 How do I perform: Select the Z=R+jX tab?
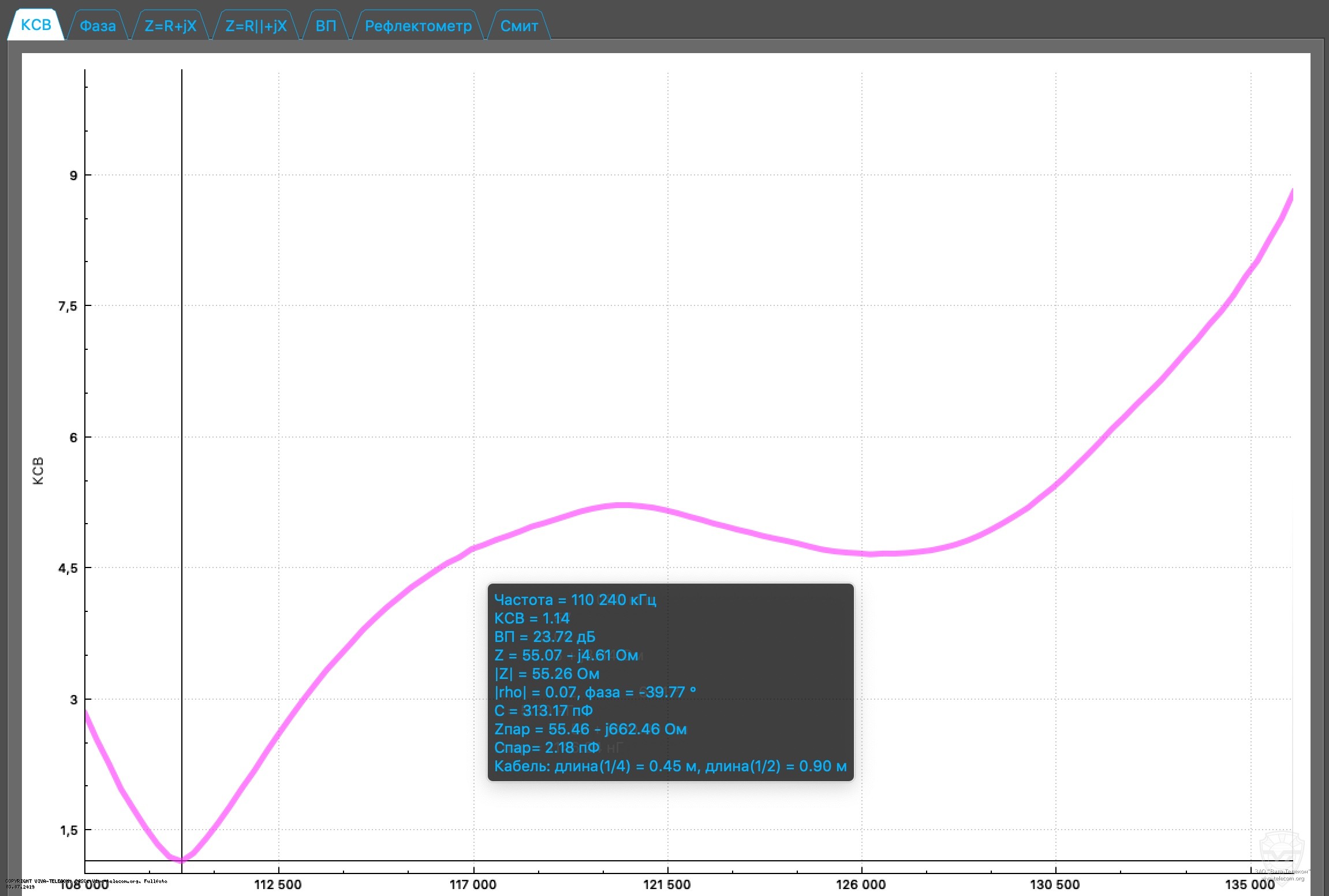[x=170, y=26]
